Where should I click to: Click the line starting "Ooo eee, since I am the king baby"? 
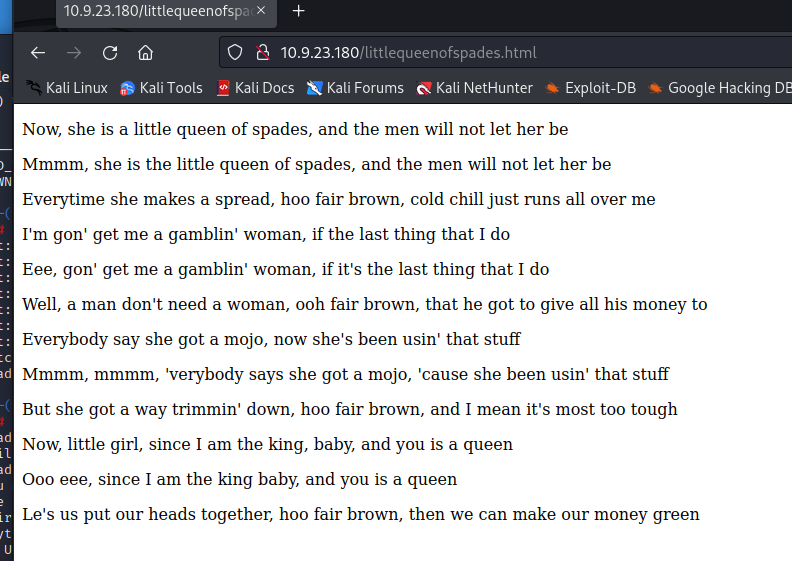pyautogui.click(x=239, y=479)
